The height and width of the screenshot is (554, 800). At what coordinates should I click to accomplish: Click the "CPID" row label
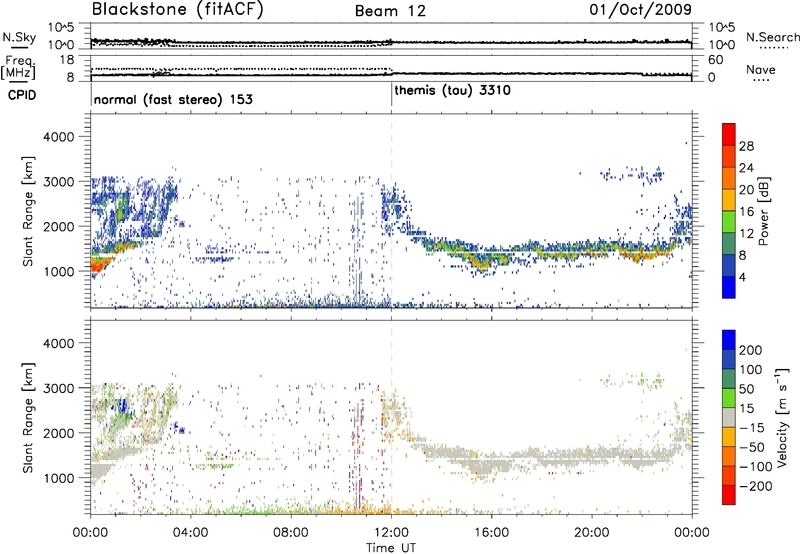[x=22, y=95]
